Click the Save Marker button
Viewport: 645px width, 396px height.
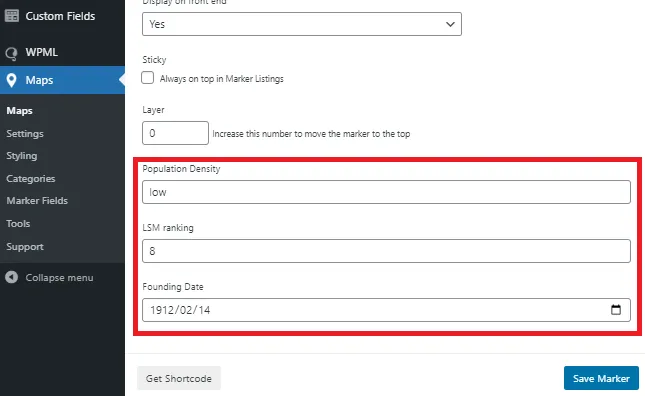click(601, 378)
